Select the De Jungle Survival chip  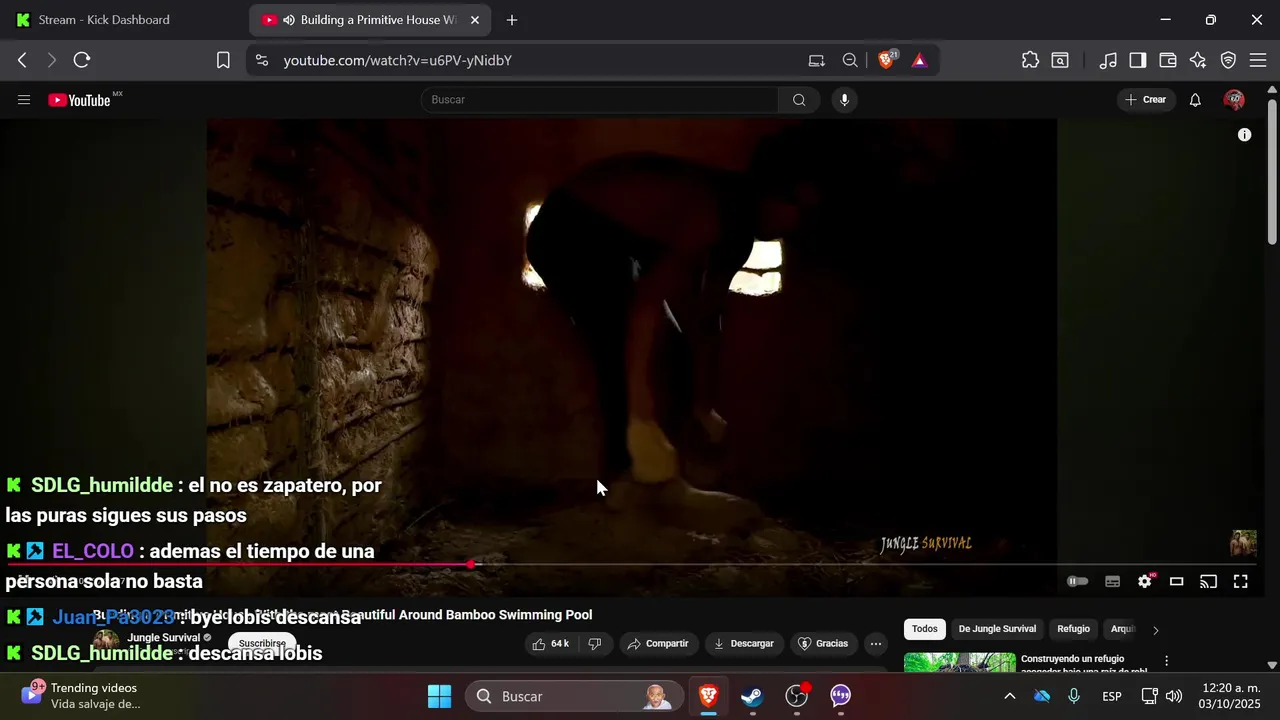(997, 629)
